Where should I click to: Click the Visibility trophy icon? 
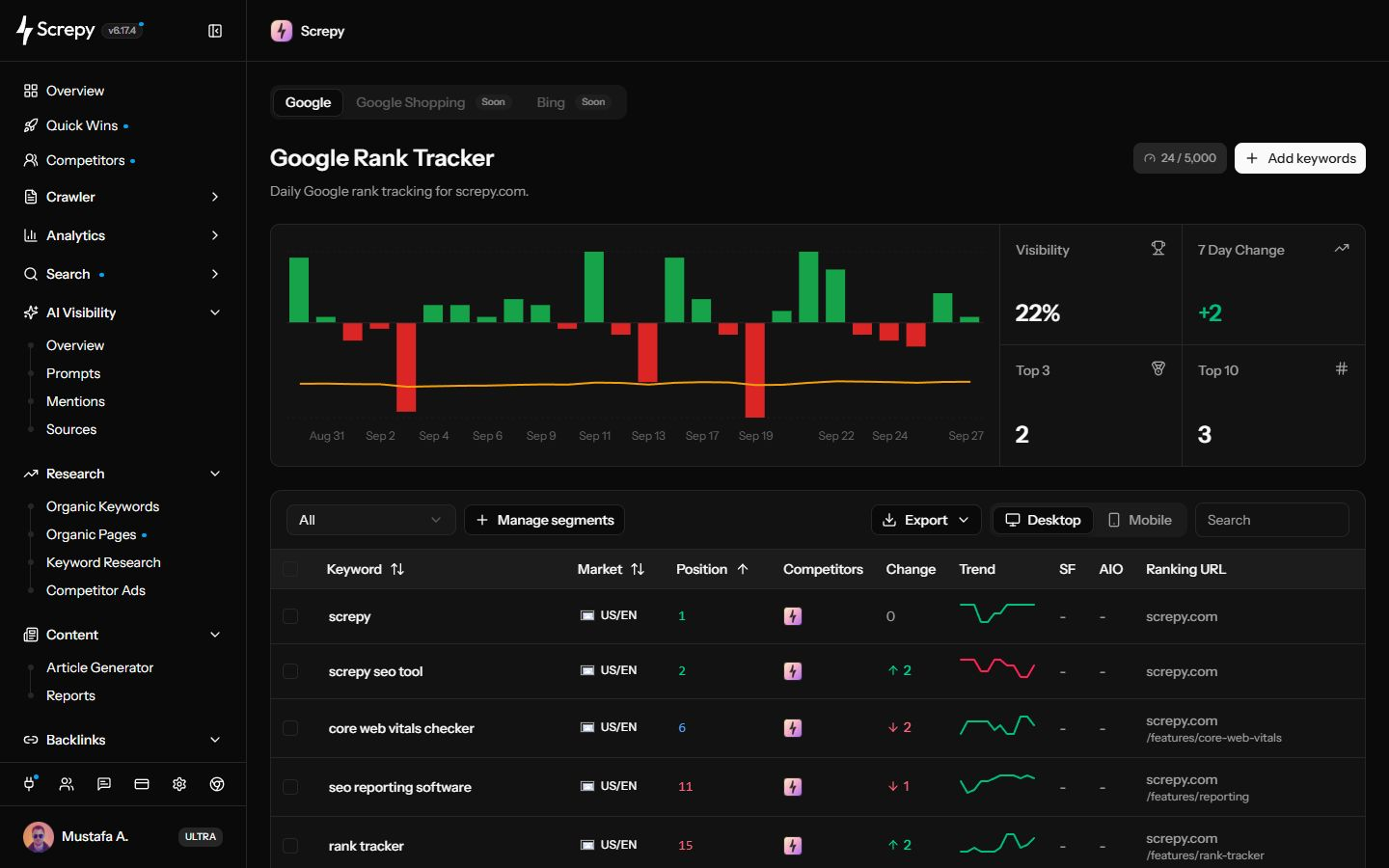[x=1158, y=248]
